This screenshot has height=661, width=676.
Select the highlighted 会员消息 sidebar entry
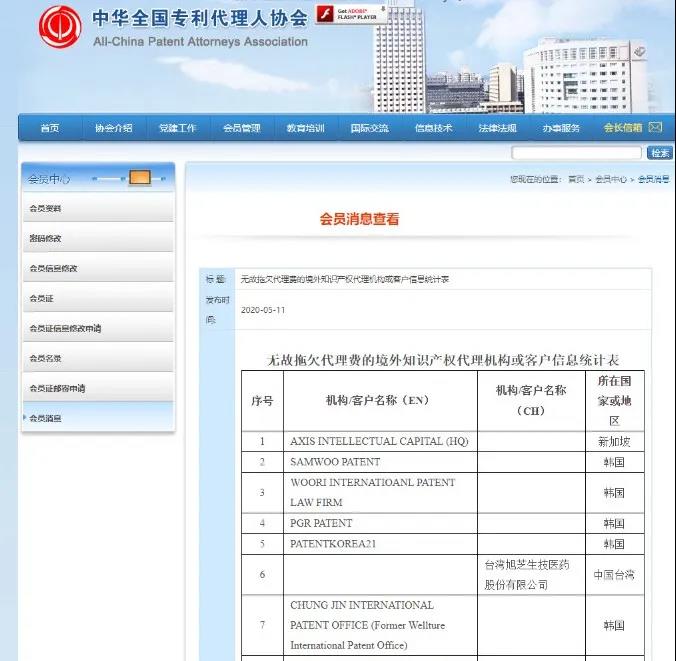(98, 418)
